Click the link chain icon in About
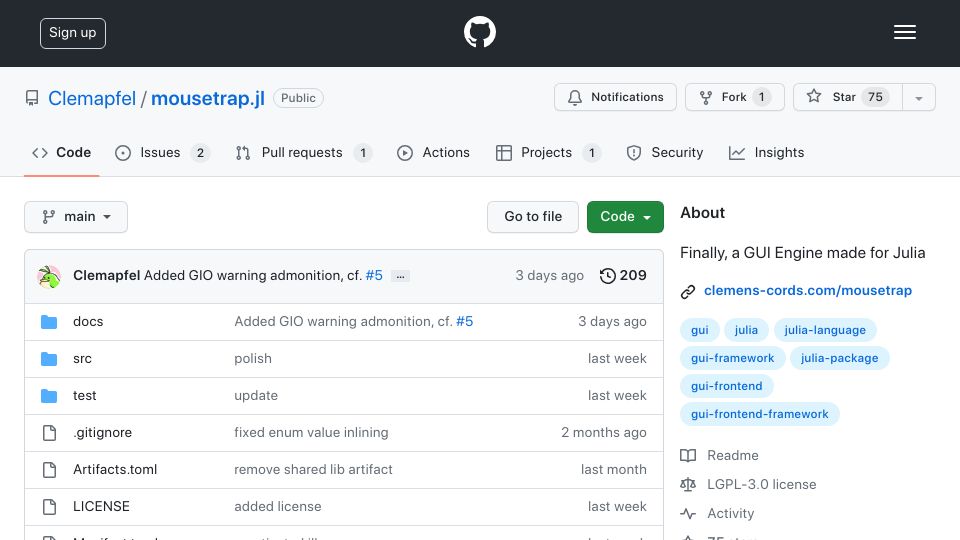Image resolution: width=960 pixels, height=540 pixels. [x=688, y=291]
